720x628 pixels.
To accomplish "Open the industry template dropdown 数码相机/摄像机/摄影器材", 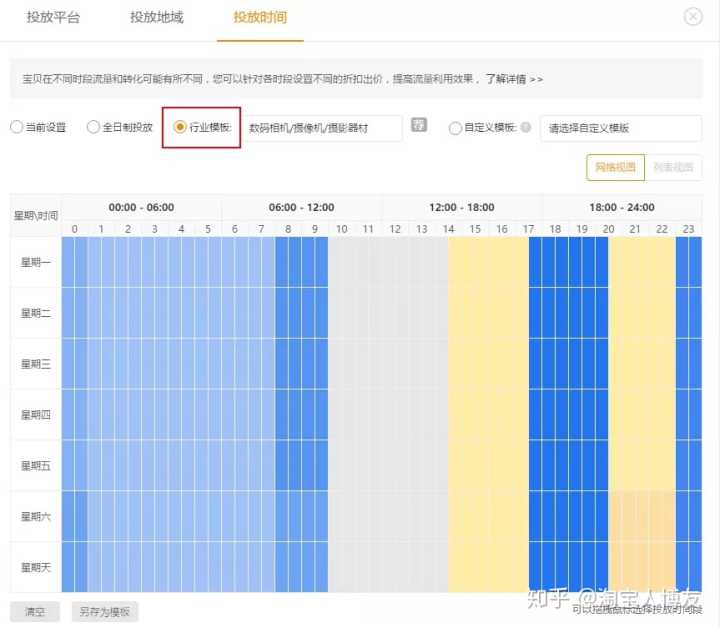I will click(324, 128).
